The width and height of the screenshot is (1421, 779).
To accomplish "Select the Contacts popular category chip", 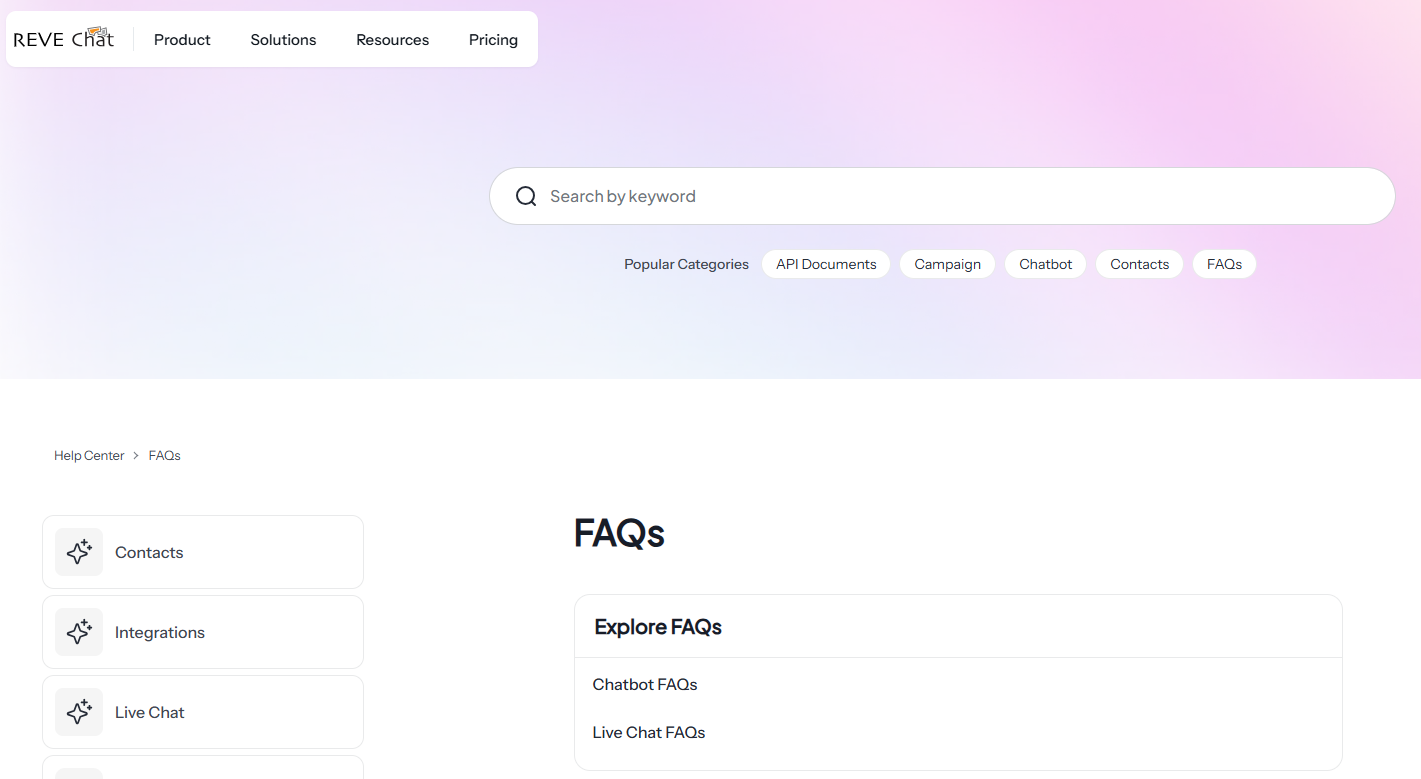I will coord(1139,264).
